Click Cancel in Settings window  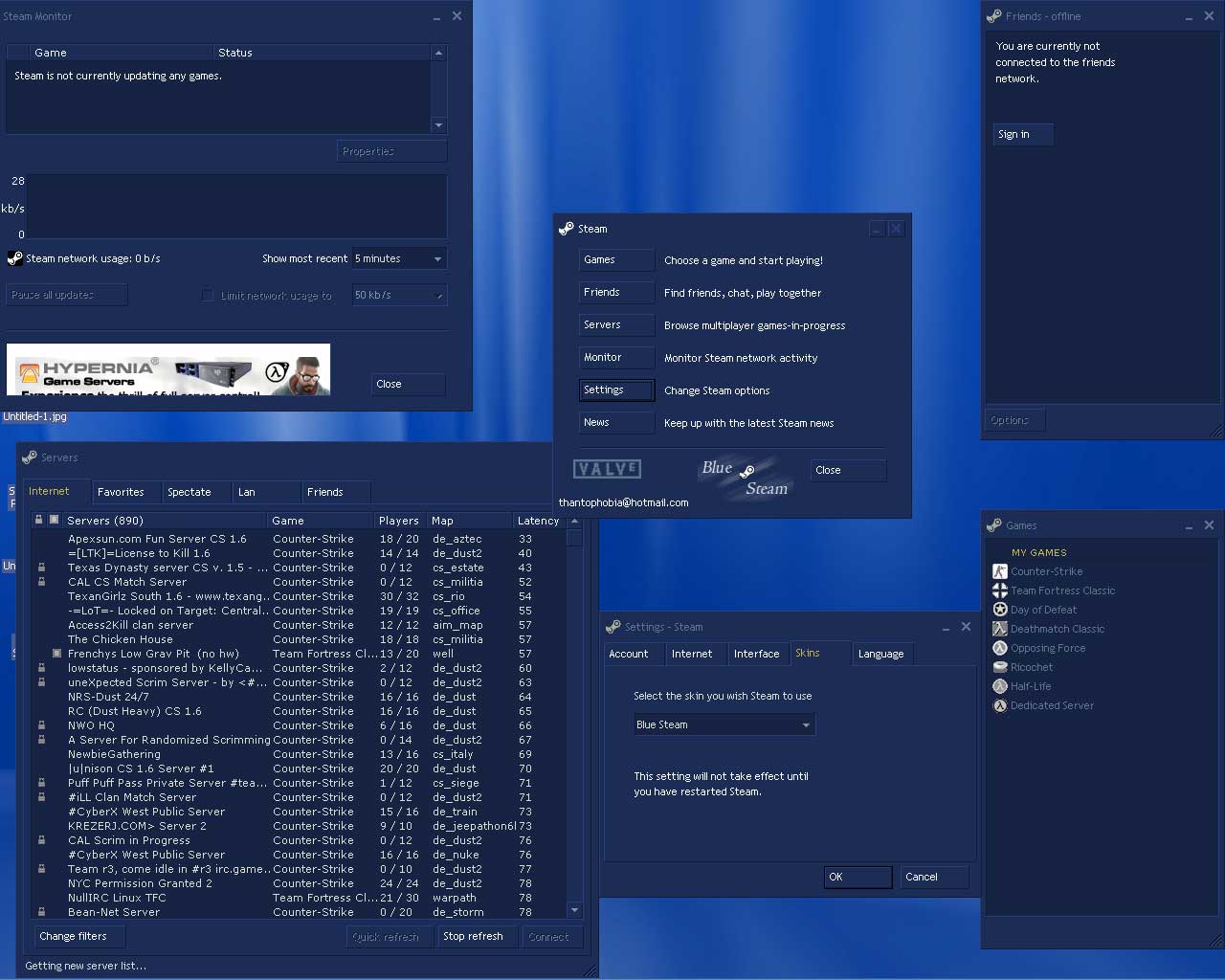[934, 877]
